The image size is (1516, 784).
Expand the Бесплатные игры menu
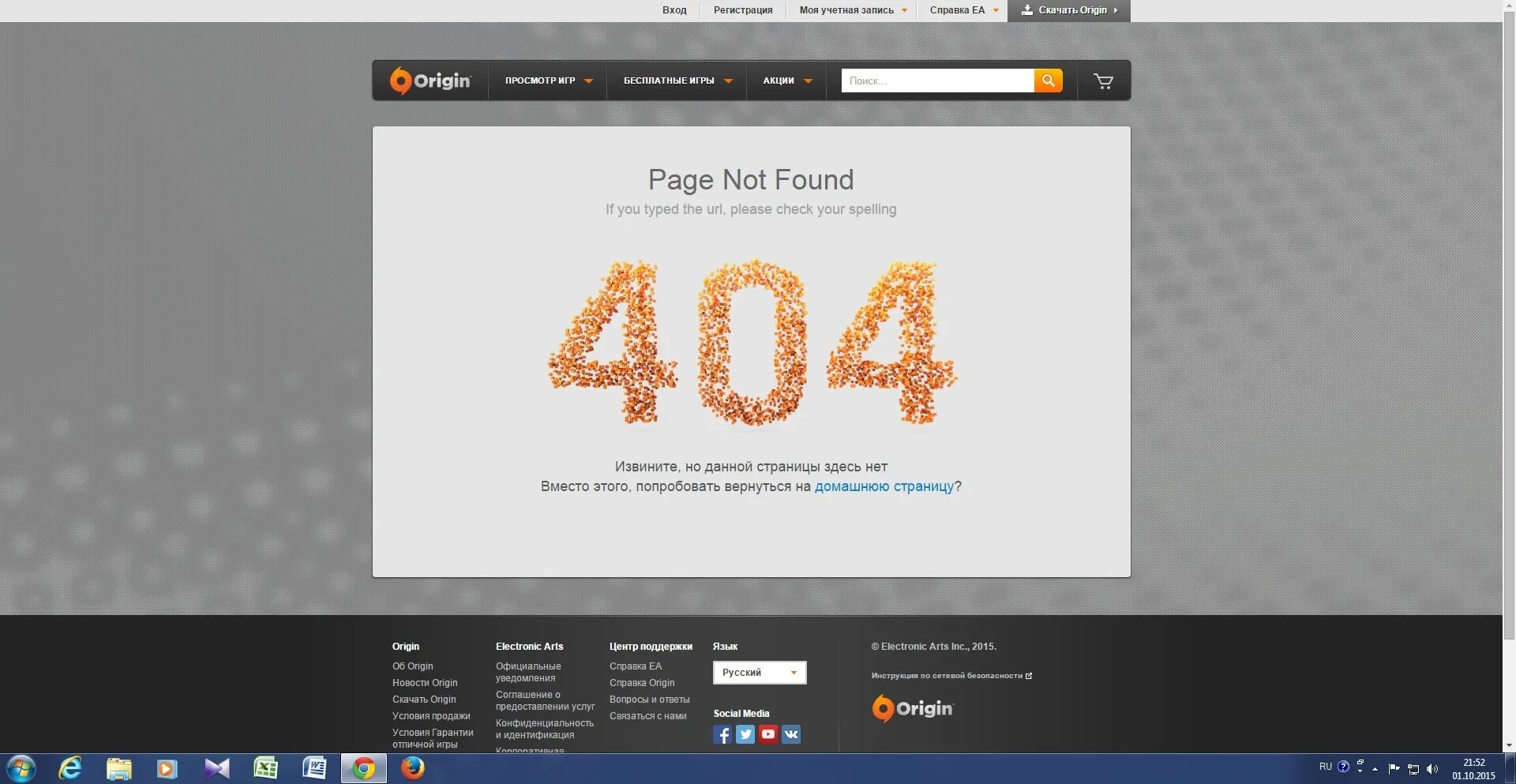click(677, 81)
